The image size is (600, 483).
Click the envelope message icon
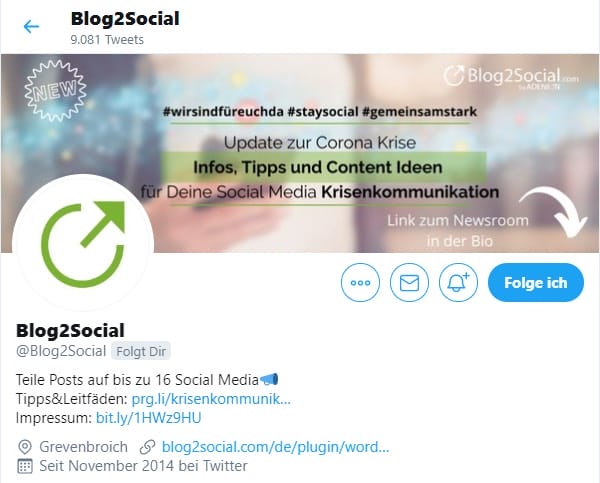coord(409,282)
